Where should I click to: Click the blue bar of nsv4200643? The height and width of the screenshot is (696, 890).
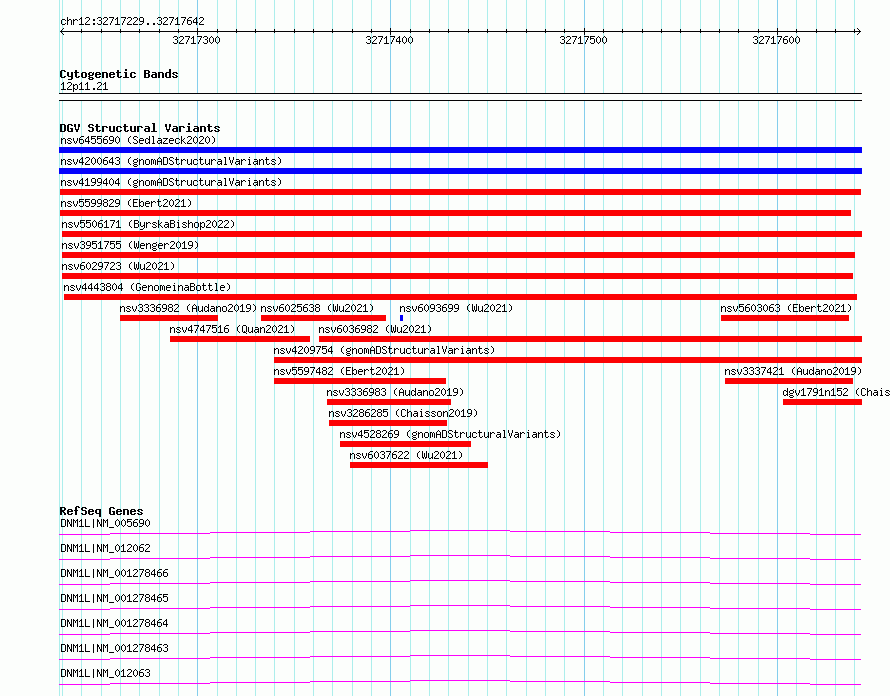point(460,171)
